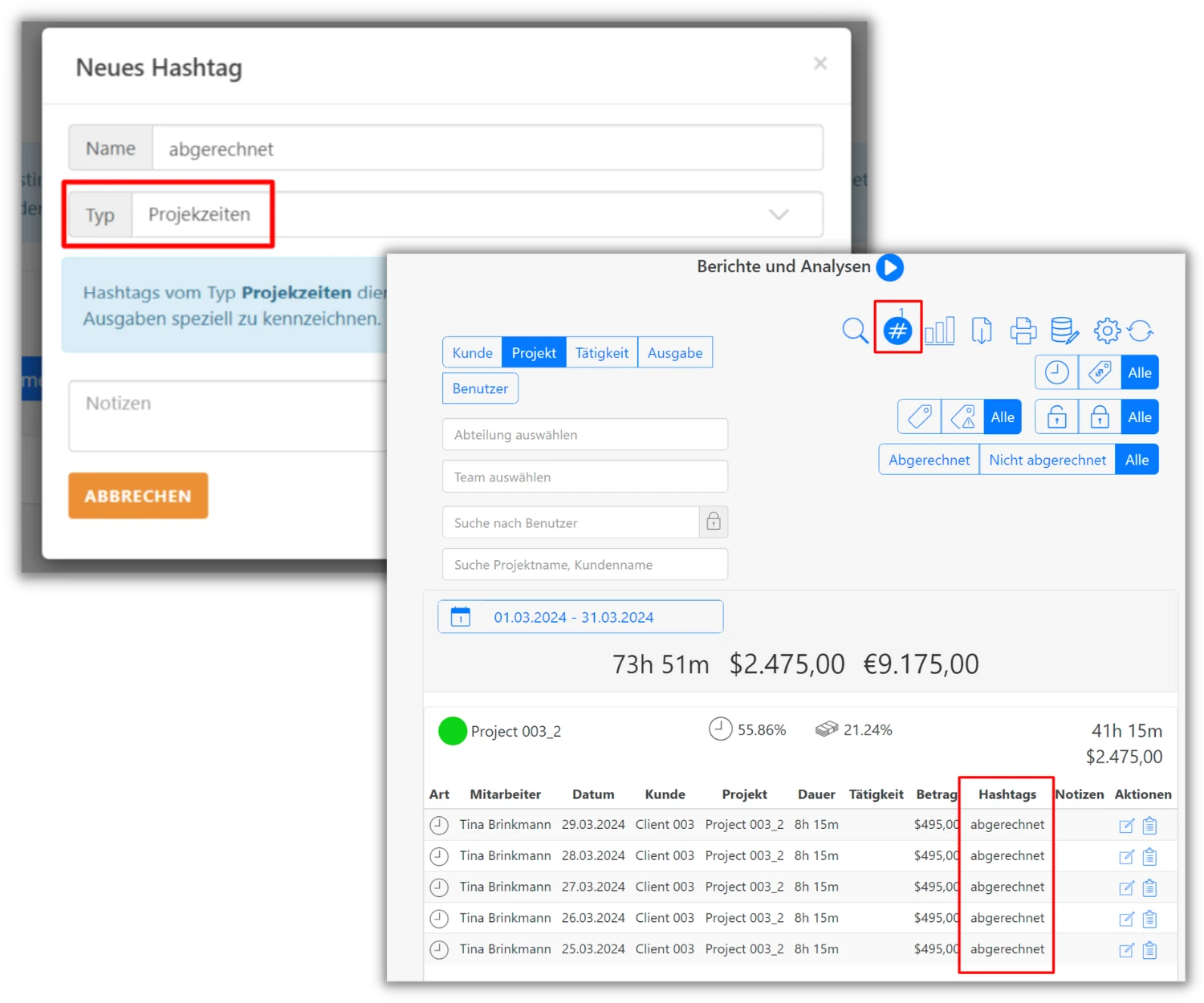Switch to the Kunde tab
This screenshot has width=1204, height=1003.
pyautogui.click(x=472, y=353)
